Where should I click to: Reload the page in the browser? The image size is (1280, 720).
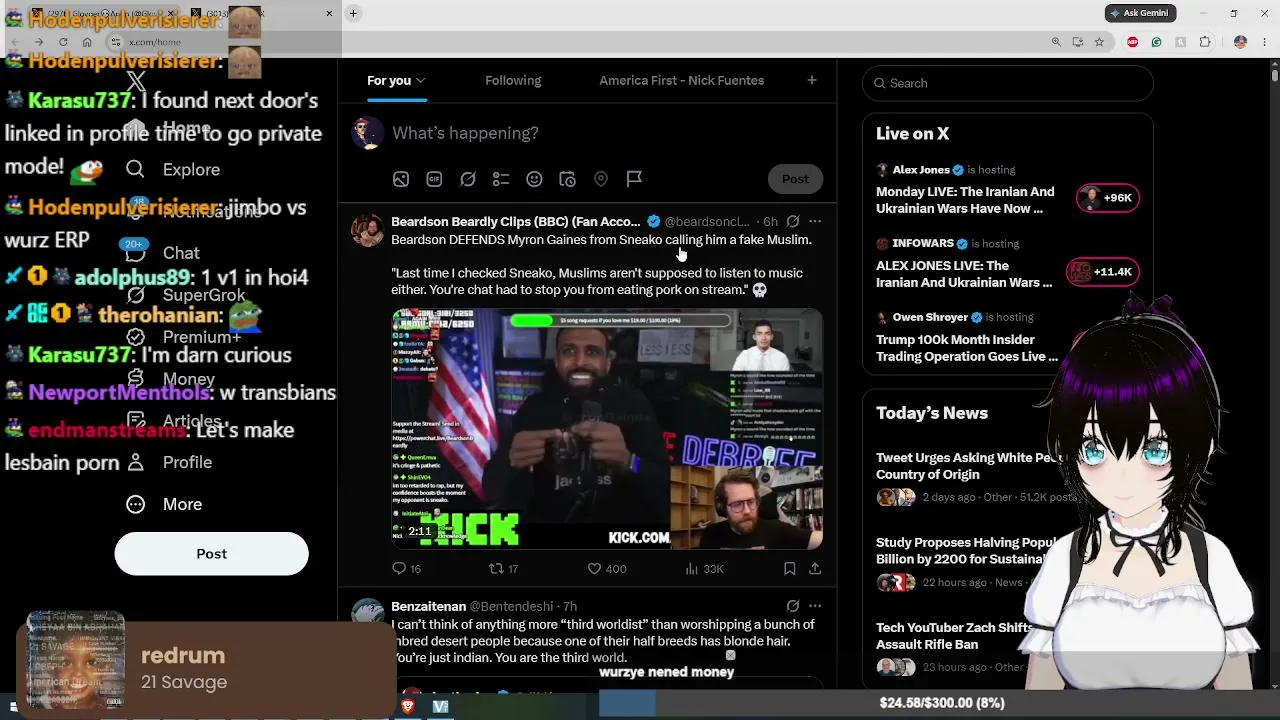pos(63,42)
